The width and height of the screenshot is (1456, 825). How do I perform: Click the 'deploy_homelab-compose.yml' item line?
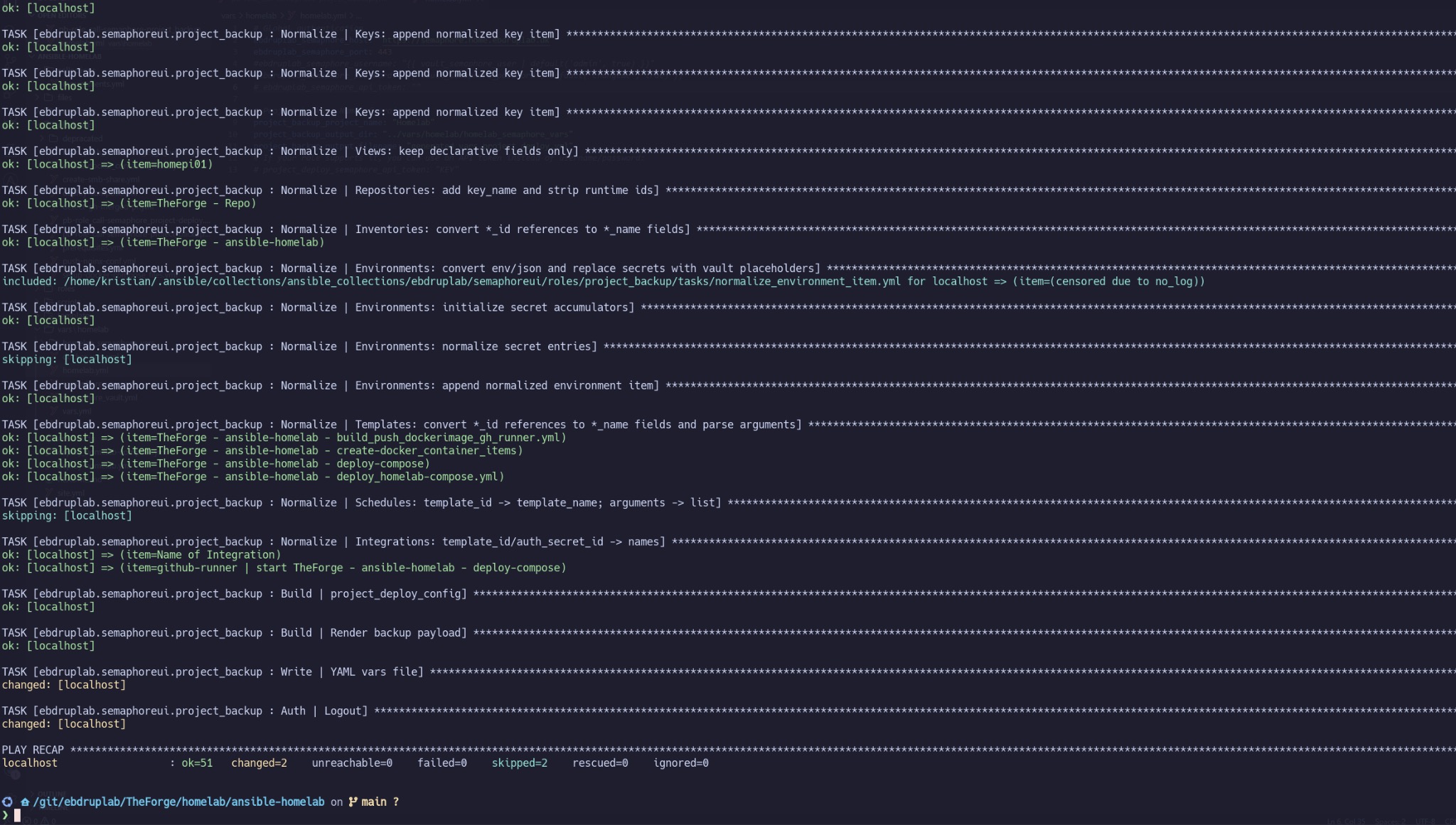click(253, 476)
